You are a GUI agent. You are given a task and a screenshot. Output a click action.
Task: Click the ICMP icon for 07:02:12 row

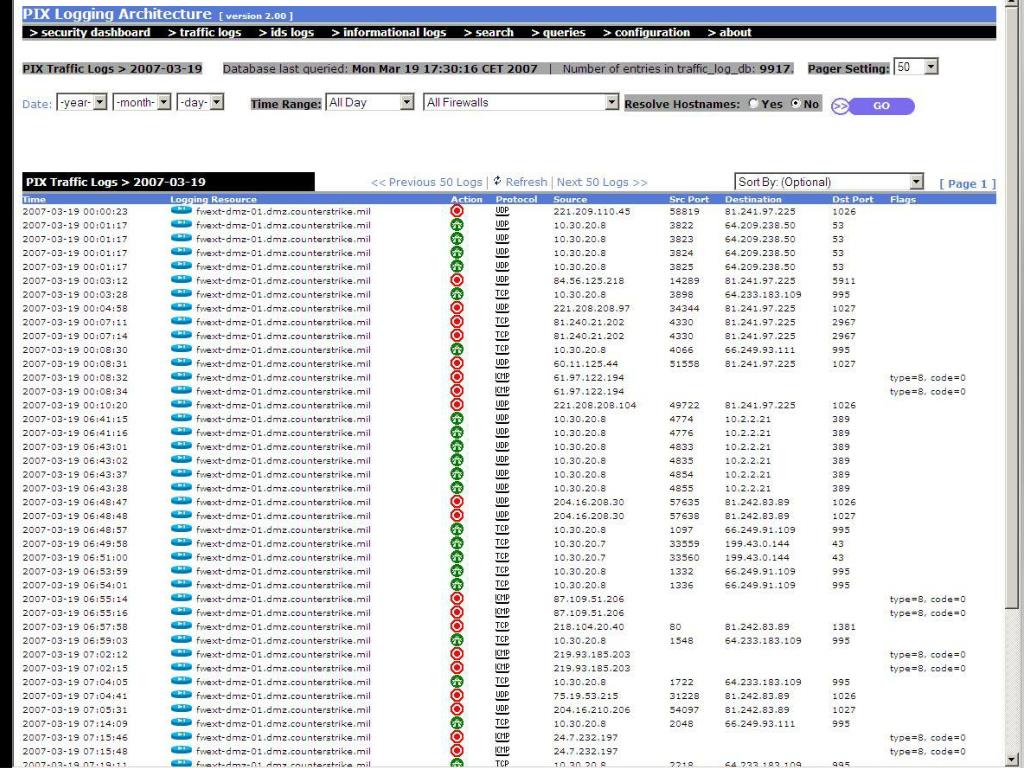502,654
